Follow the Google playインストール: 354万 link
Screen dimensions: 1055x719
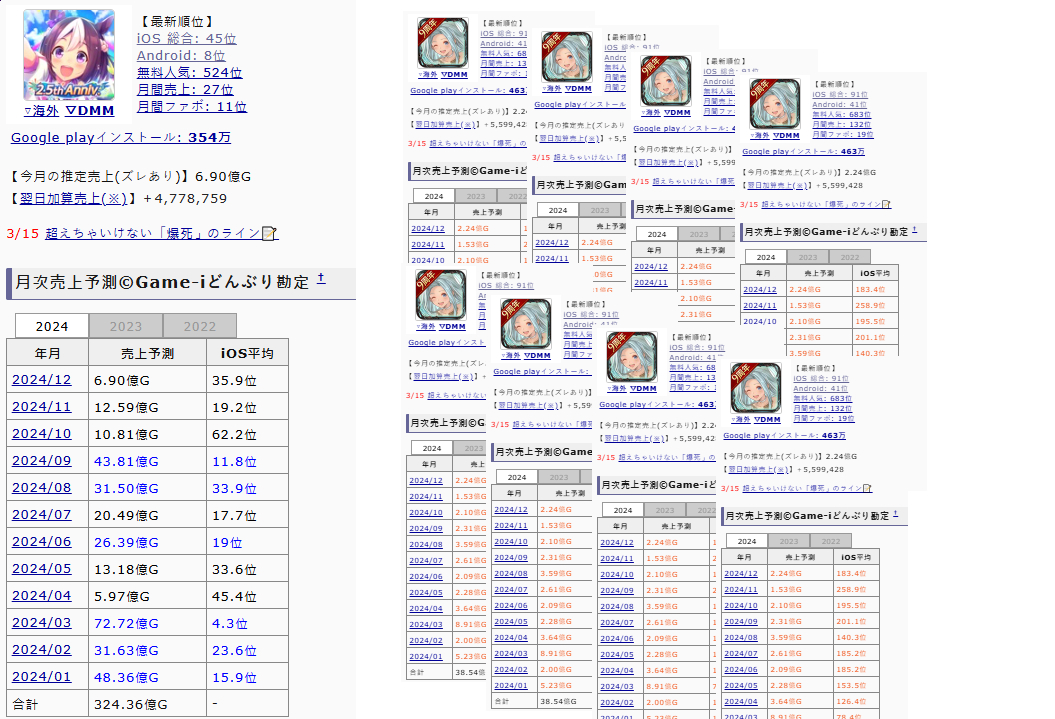click(x=121, y=137)
